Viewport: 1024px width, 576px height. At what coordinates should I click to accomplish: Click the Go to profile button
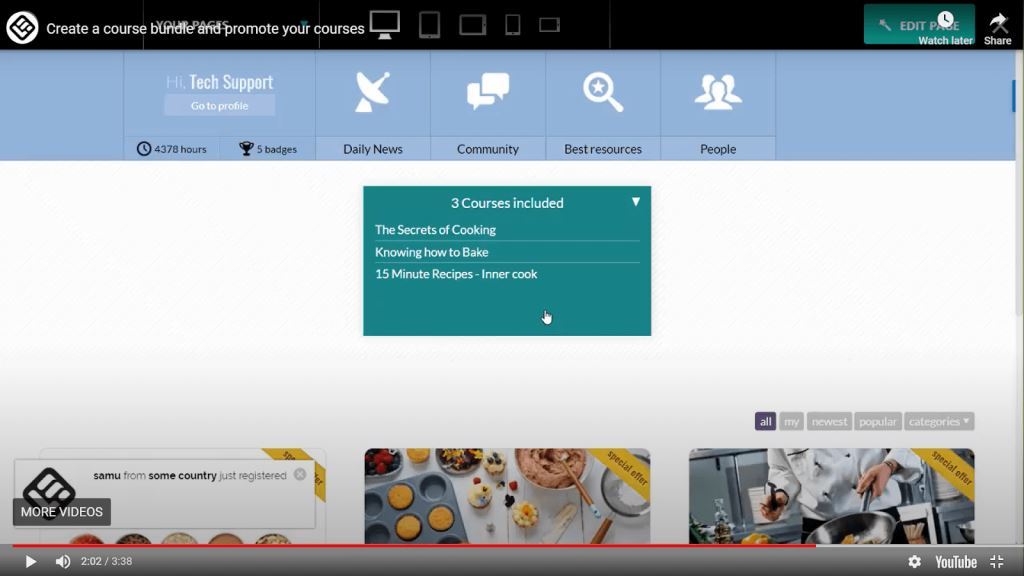pos(219,105)
